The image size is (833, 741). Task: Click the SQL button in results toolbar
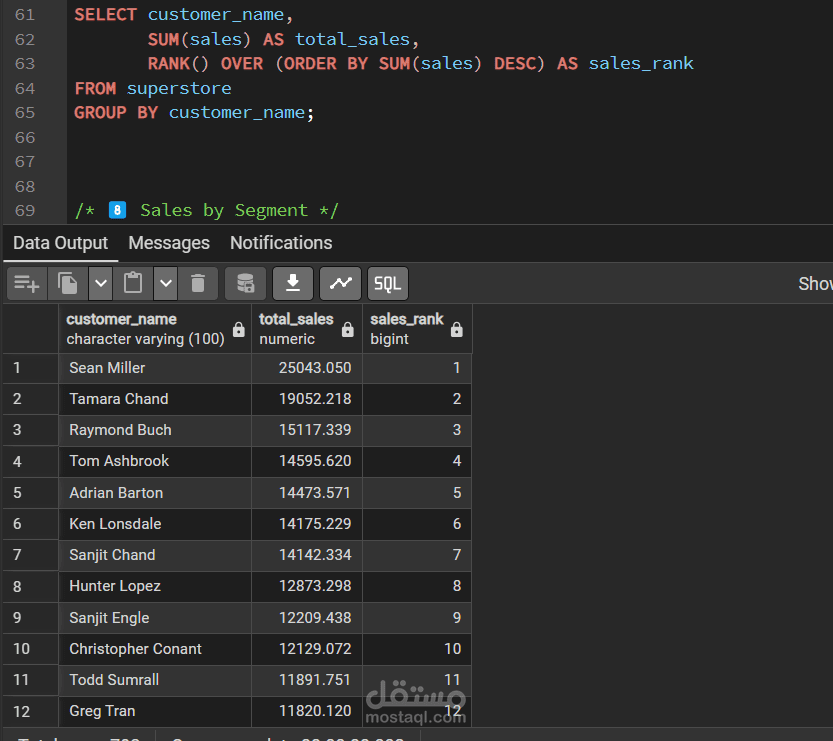[388, 284]
